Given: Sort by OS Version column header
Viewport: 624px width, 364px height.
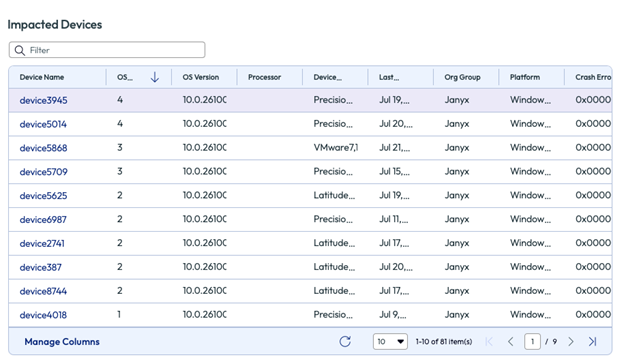Looking at the screenshot, I should pos(201,77).
